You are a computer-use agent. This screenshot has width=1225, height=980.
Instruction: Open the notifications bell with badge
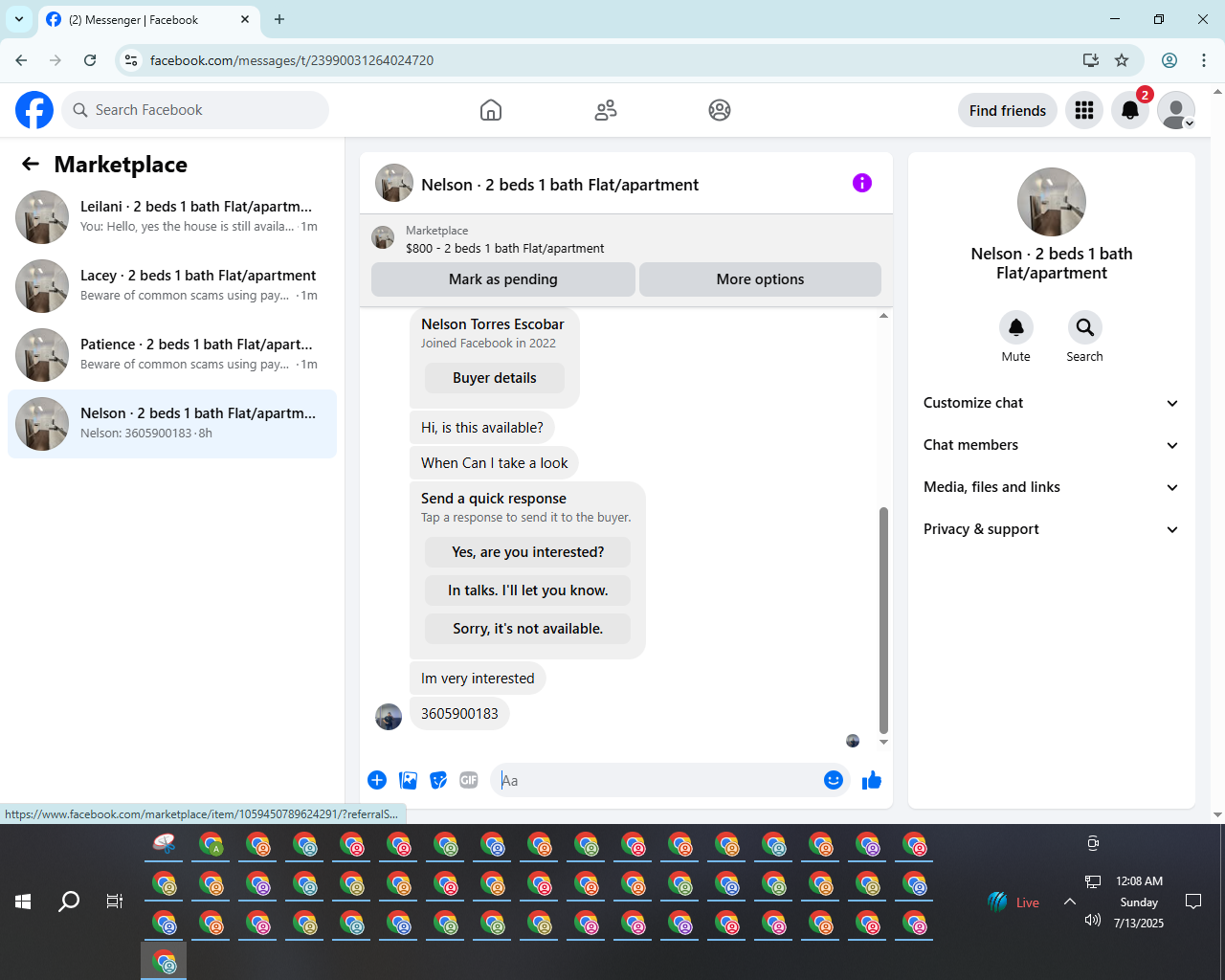(1130, 110)
